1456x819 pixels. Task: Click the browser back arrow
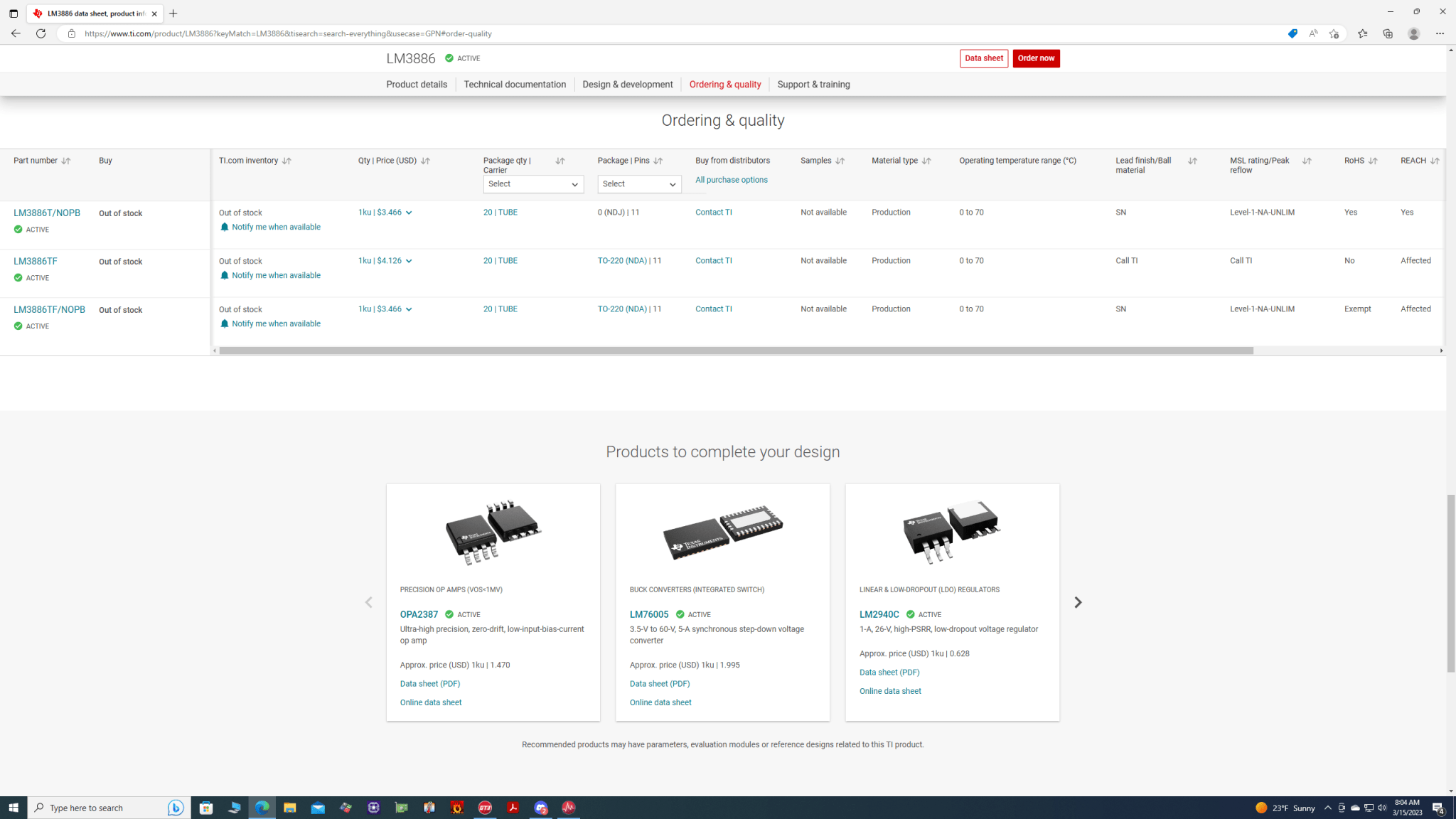(x=16, y=33)
